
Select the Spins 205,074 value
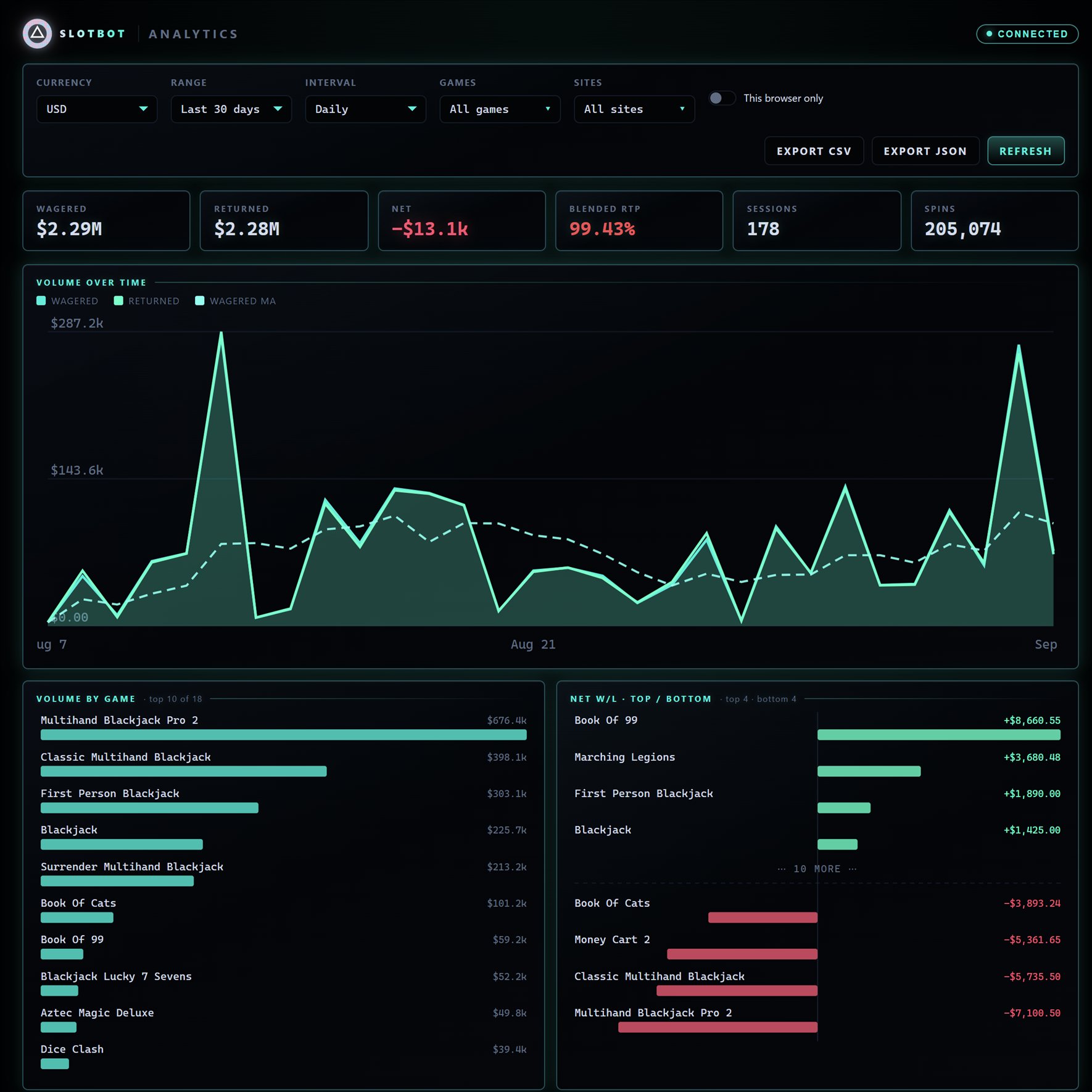962,229
